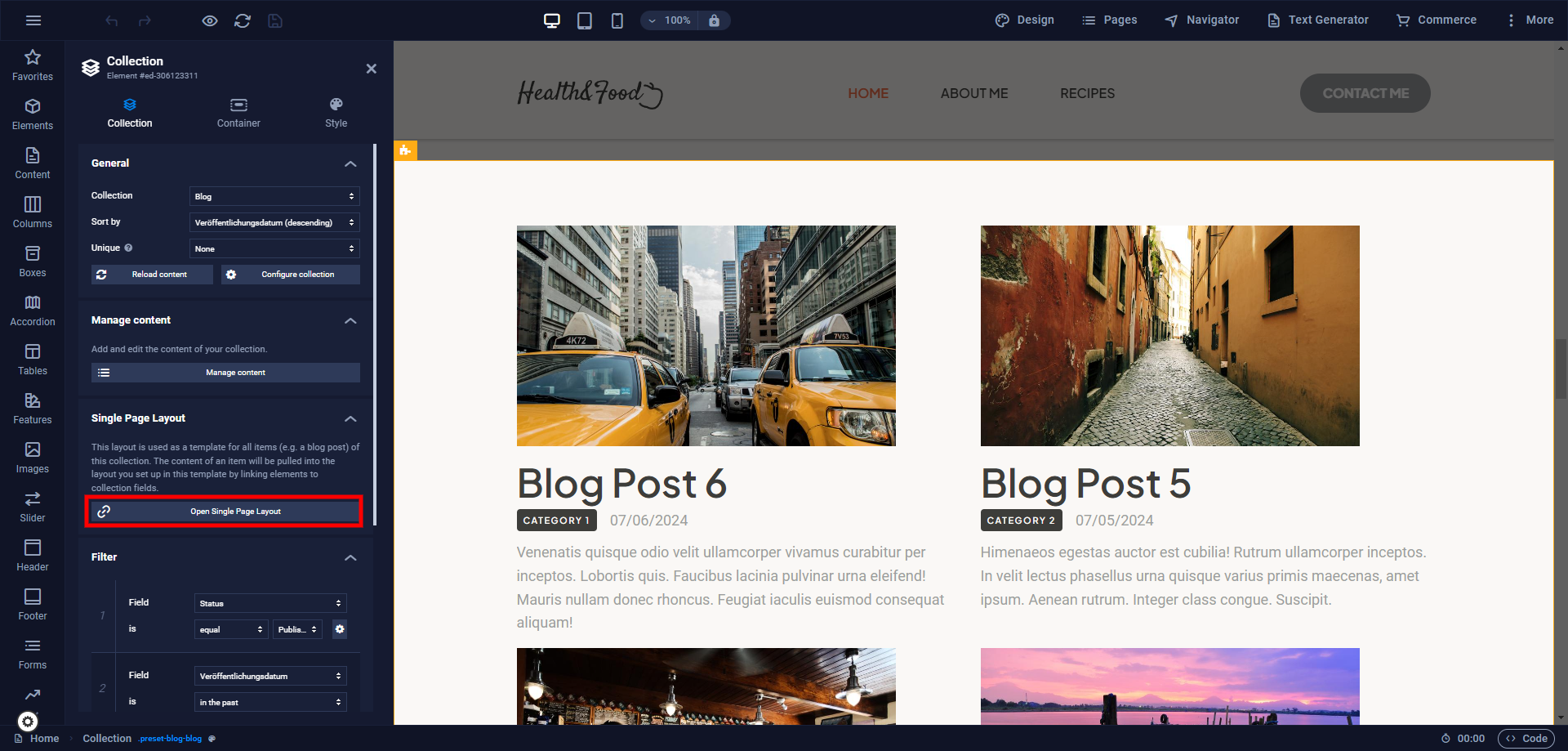Open Slider in the sidebar

(x=33, y=507)
